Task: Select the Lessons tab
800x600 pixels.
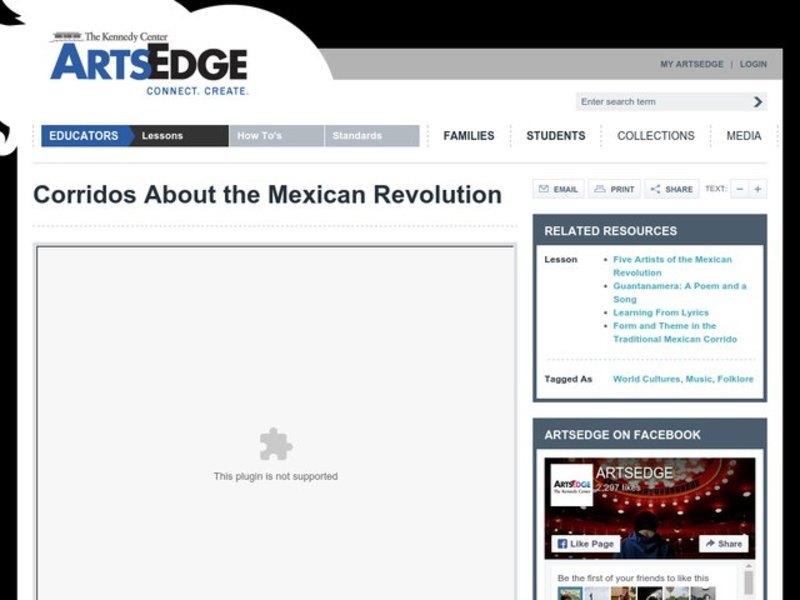Action: pos(165,135)
